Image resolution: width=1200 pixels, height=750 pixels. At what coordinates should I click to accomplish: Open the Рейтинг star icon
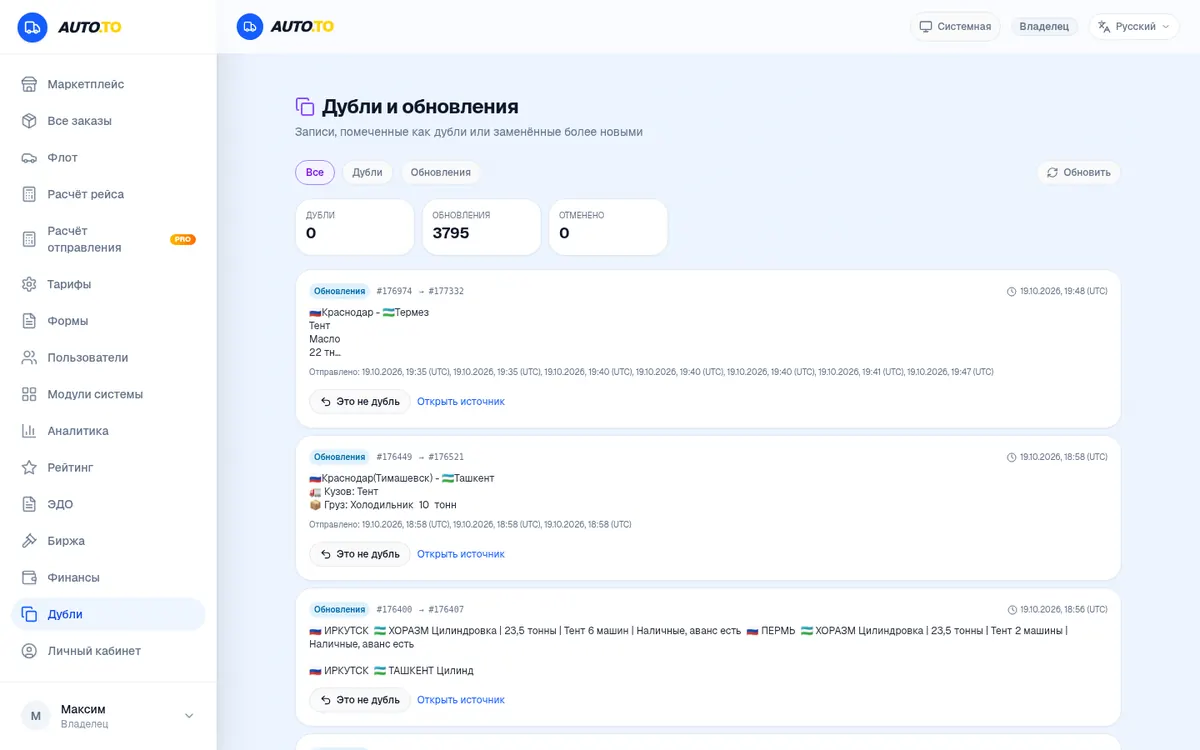[x=29, y=467]
